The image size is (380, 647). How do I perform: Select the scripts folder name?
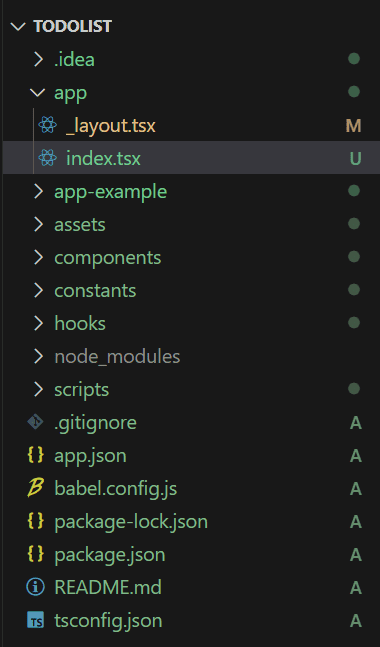(x=81, y=390)
